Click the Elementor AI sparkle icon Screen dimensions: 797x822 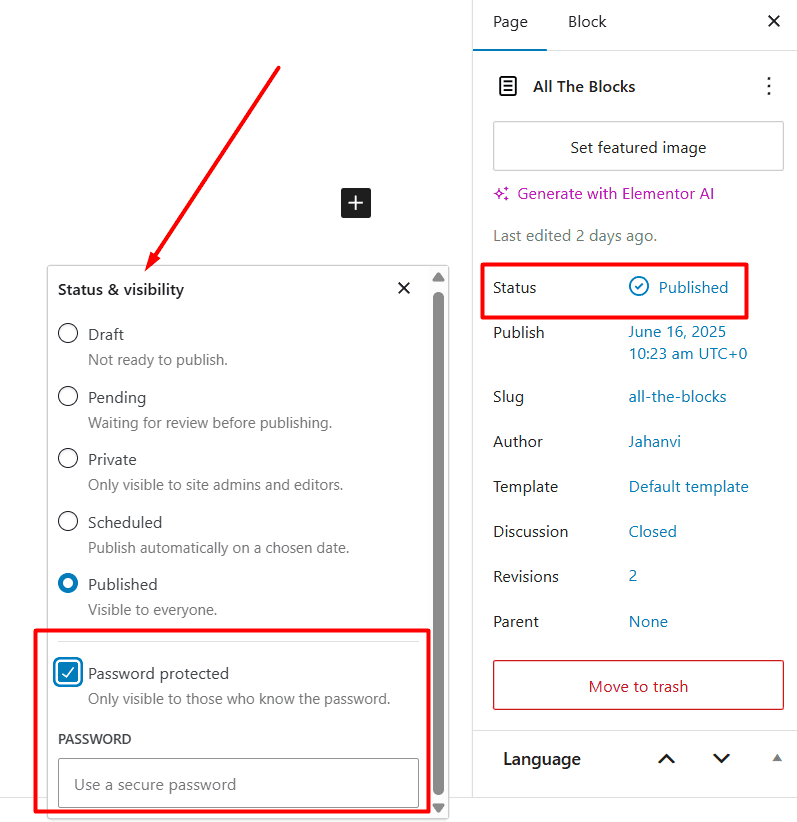point(501,194)
